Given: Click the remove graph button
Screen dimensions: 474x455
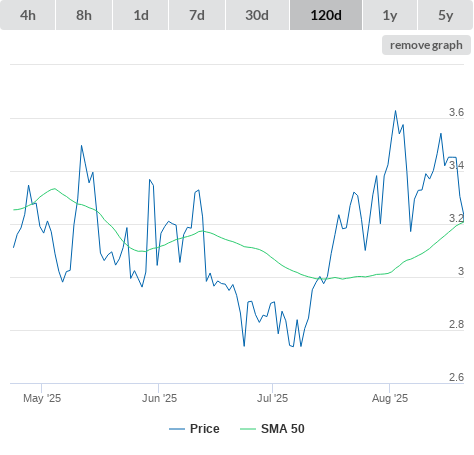Looking at the screenshot, I should [426, 45].
